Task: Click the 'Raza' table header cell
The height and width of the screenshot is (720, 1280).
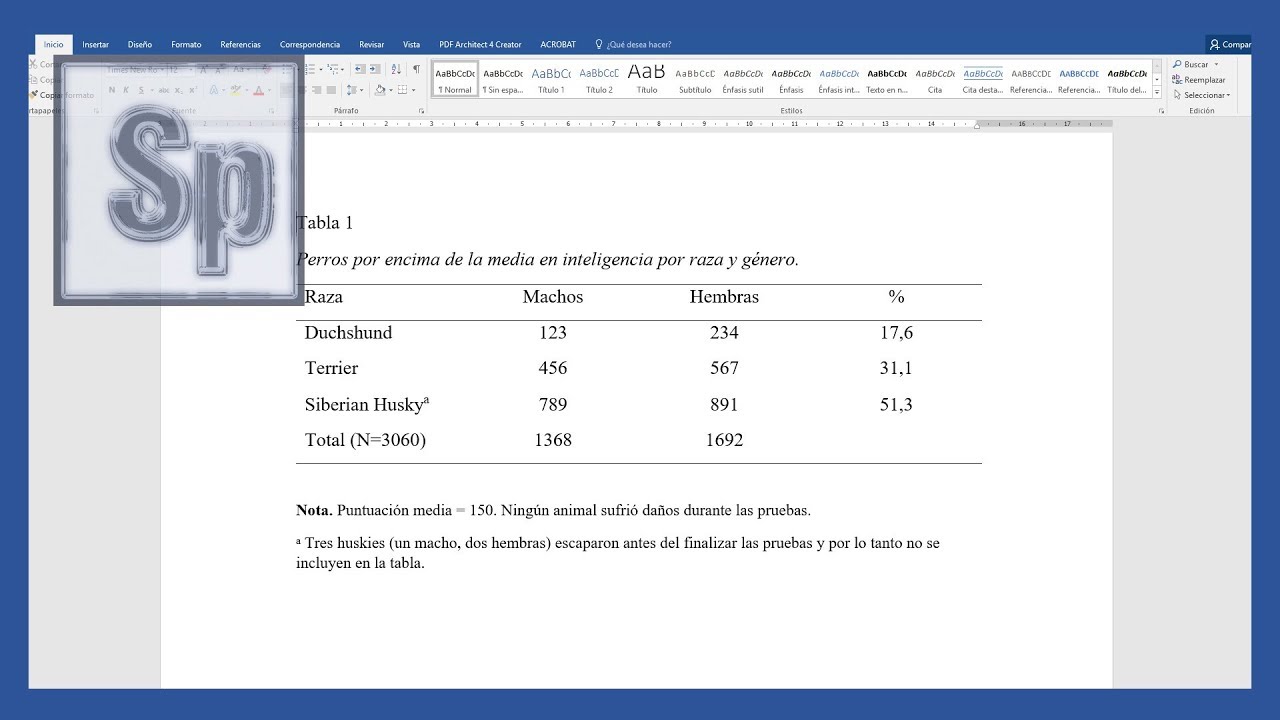Action: tap(324, 297)
